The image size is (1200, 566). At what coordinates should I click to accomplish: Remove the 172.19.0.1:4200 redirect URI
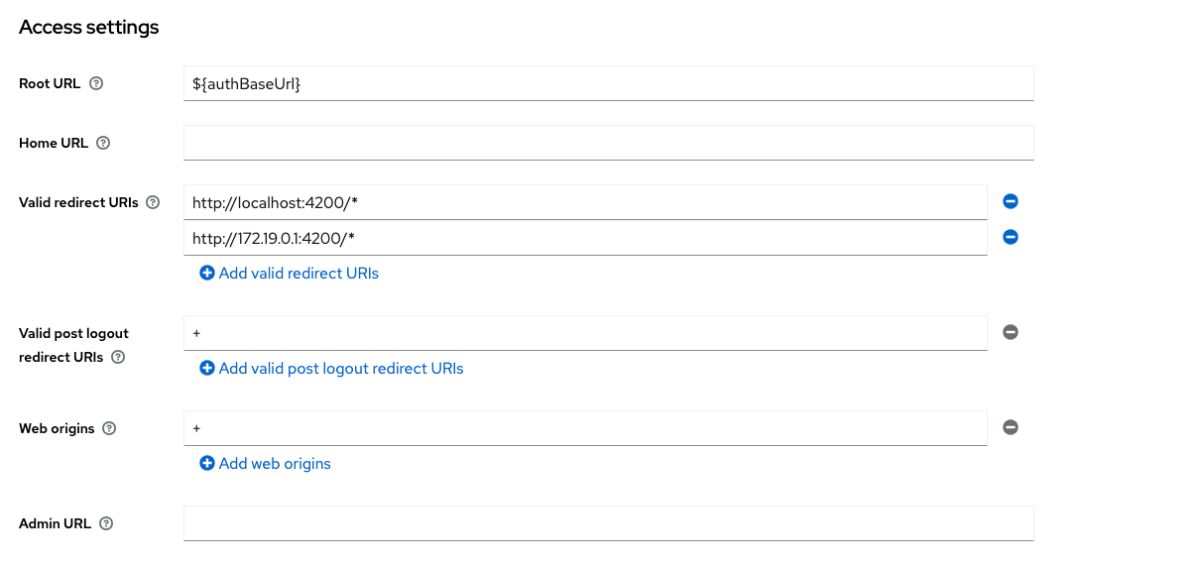click(1010, 238)
